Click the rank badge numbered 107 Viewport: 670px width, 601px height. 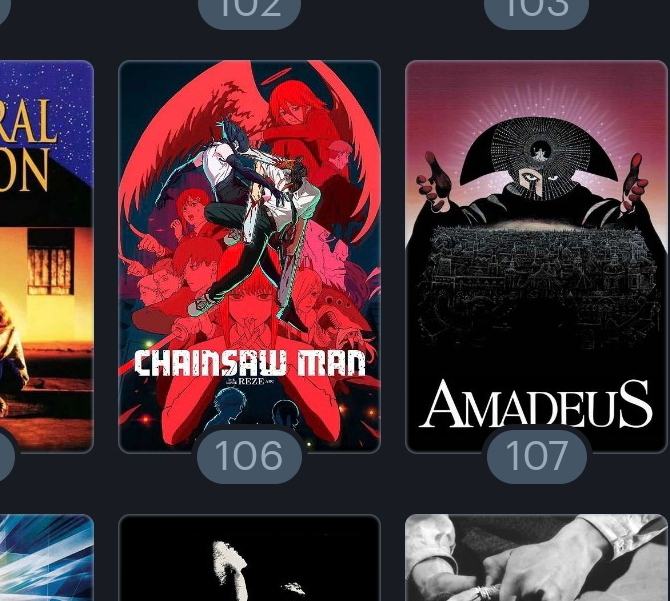(537, 456)
